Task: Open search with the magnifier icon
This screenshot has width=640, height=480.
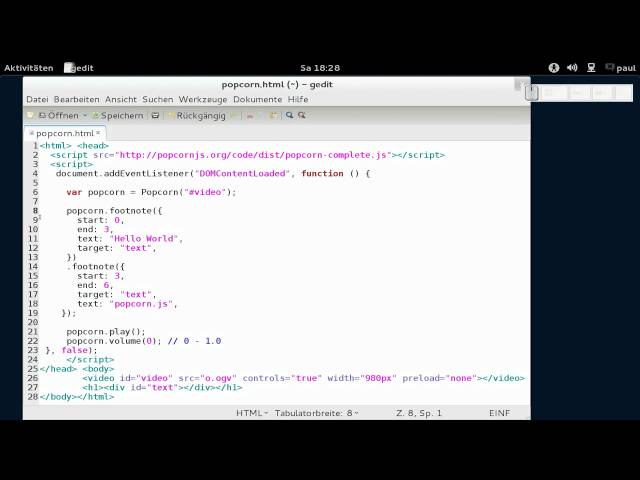Action: 289,116
